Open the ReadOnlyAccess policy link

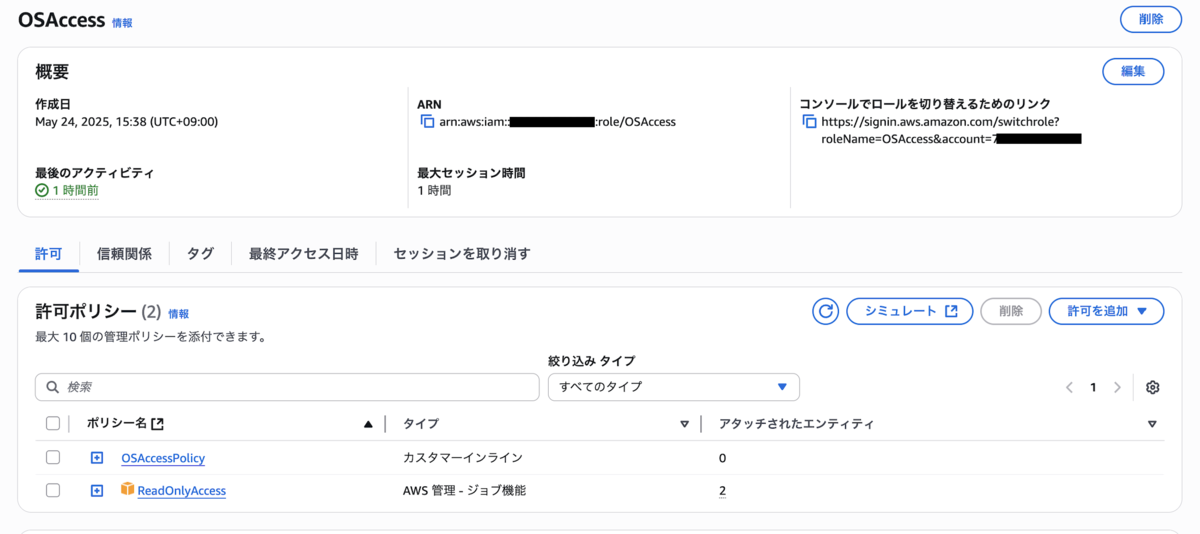(x=181, y=490)
